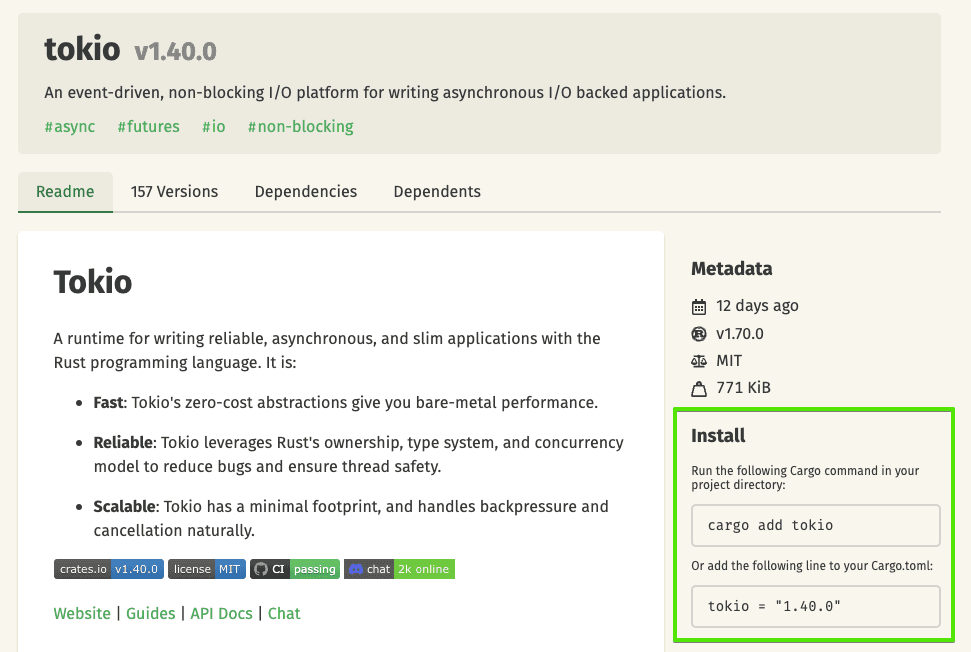Screen dimensions: 971x652
Task: Visit the Website link in the readme
Action: point(82,614)
